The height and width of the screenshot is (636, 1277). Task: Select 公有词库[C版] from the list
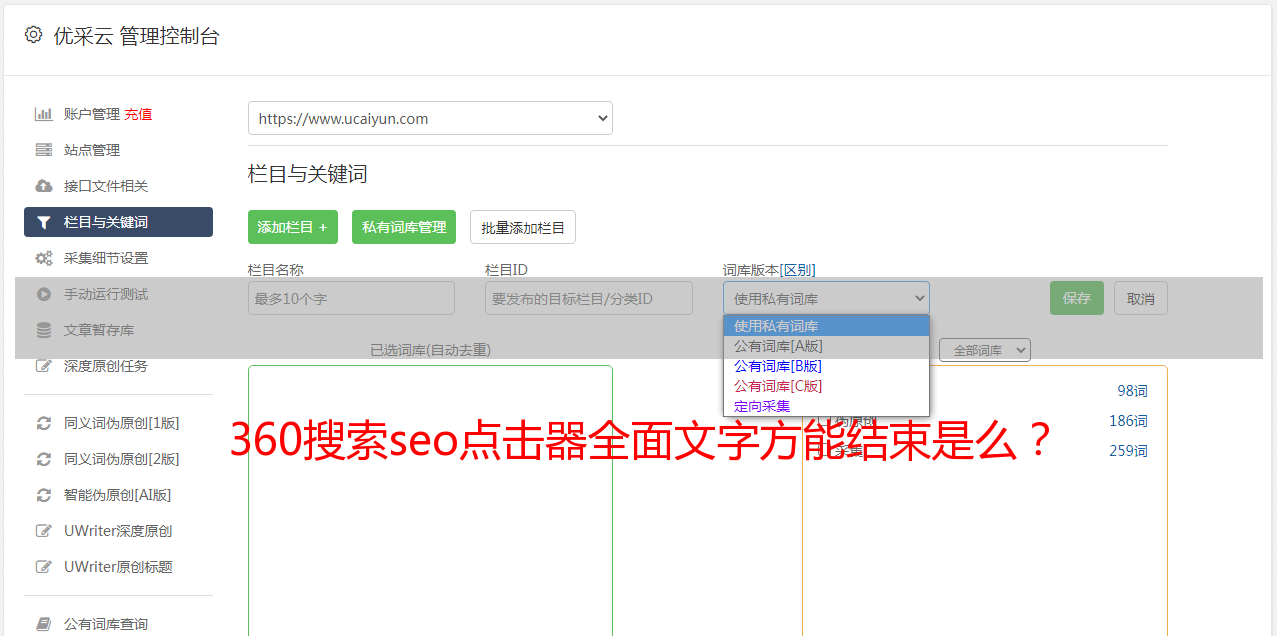(x=826, y=386)
